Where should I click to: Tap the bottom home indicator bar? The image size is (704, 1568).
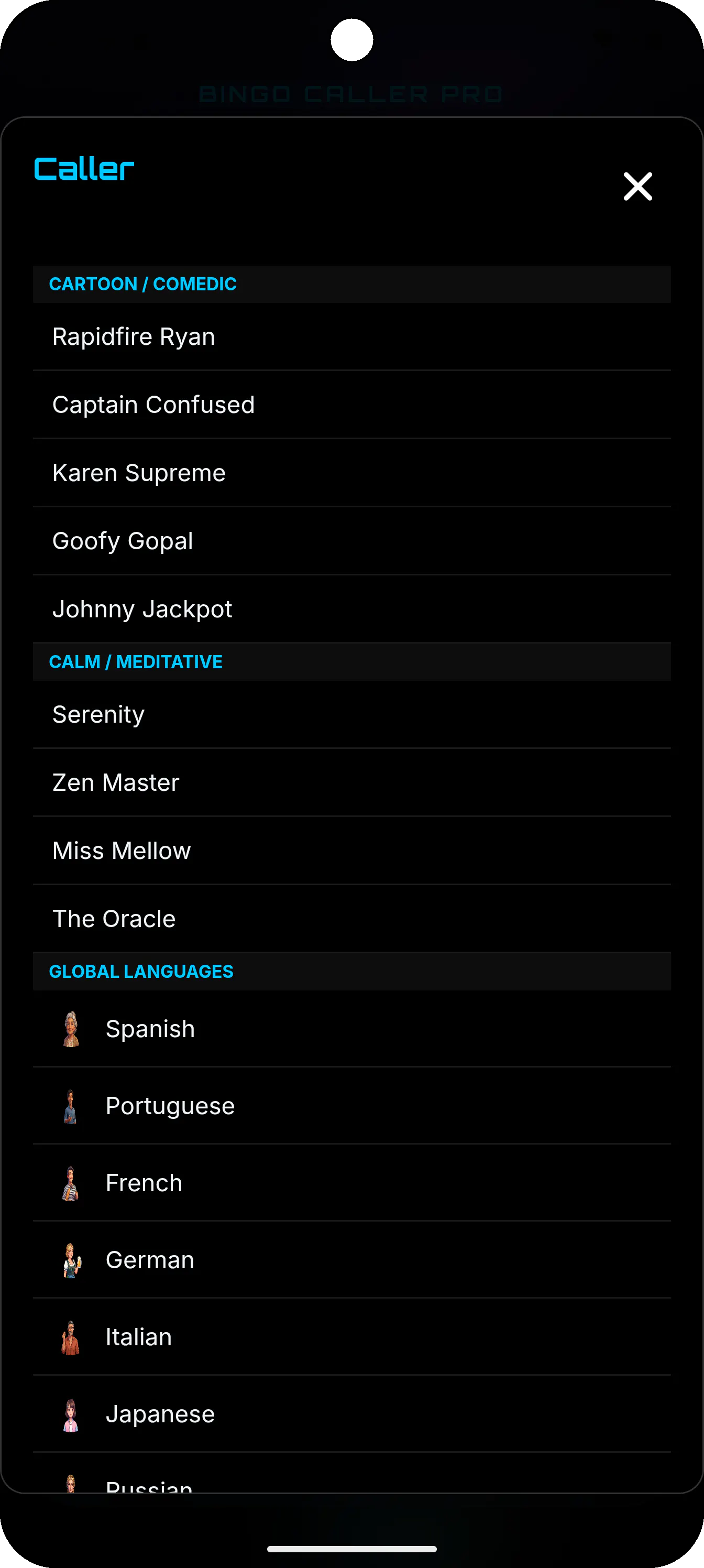(351, 1549)
